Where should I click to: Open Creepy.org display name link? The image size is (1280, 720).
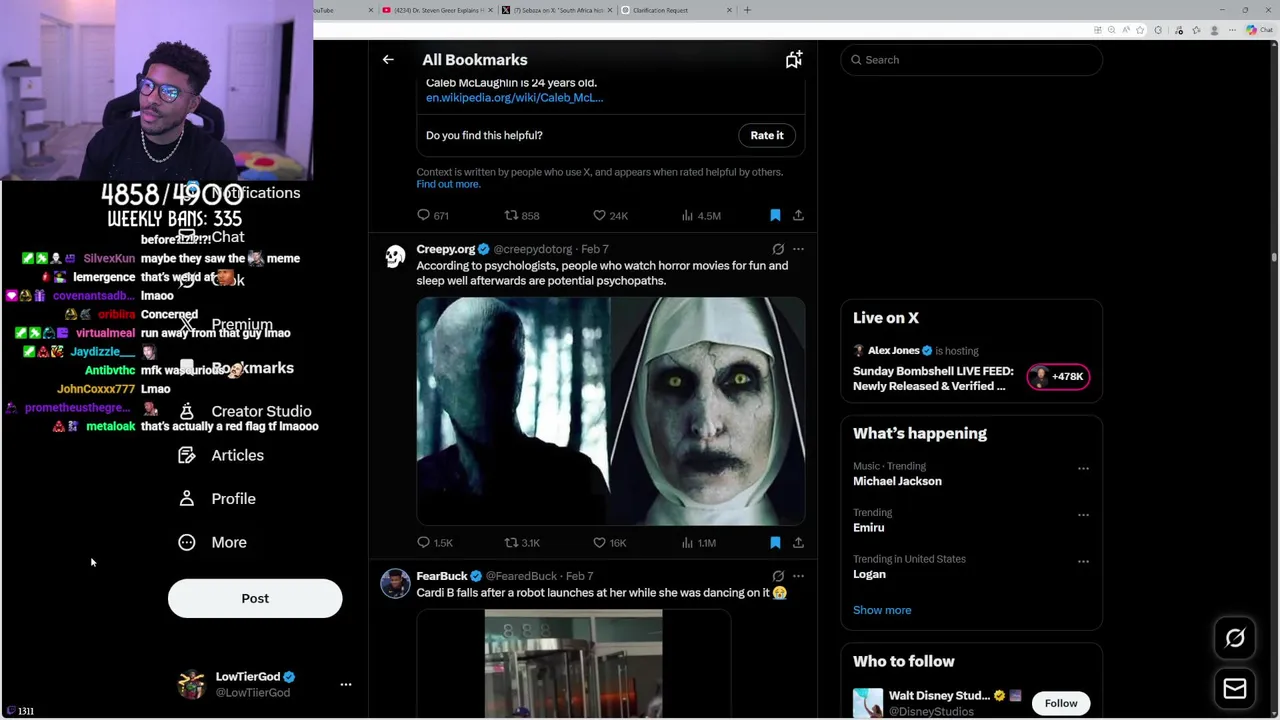[x=446, y=249]
